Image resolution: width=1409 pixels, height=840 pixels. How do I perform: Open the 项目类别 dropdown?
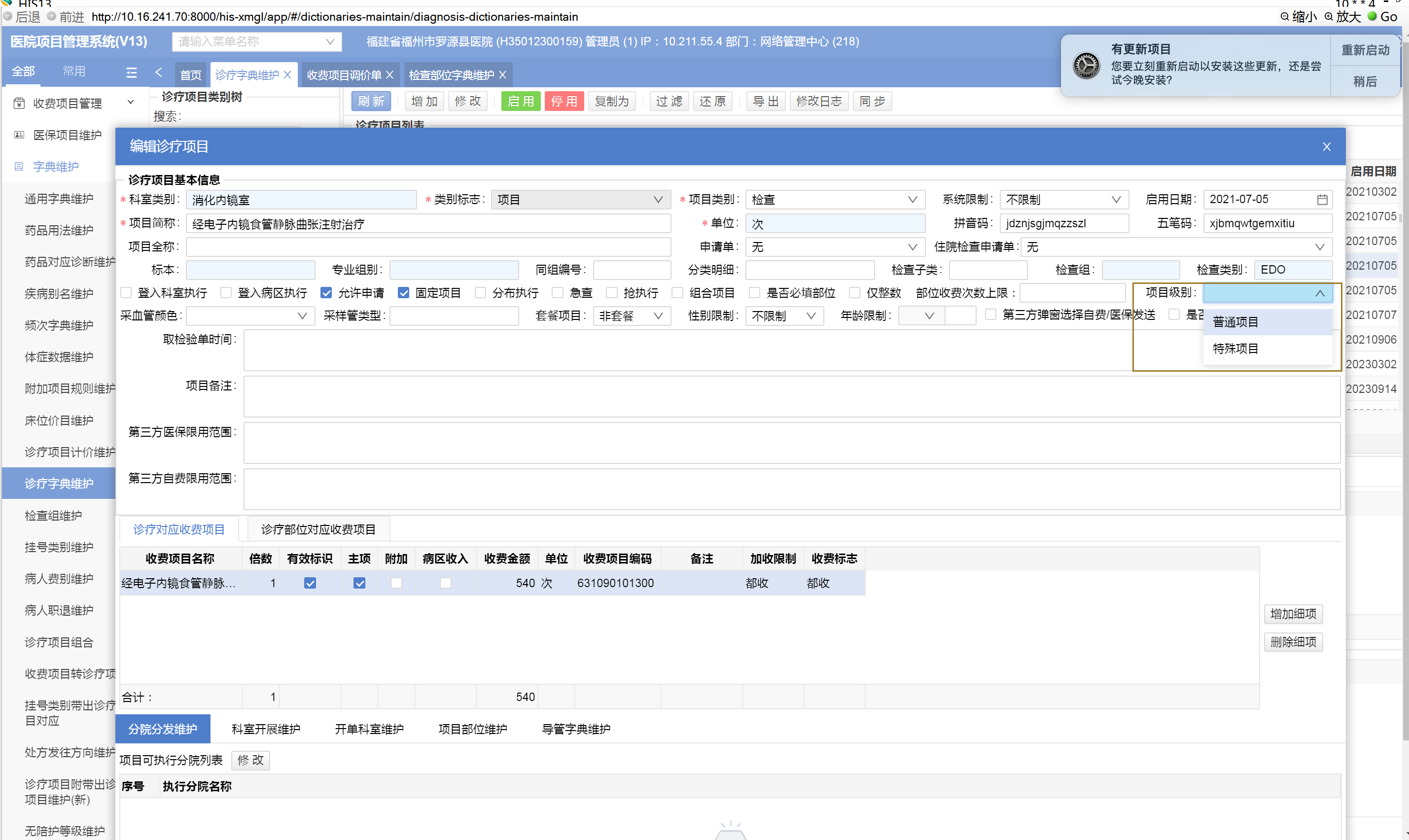835,200
